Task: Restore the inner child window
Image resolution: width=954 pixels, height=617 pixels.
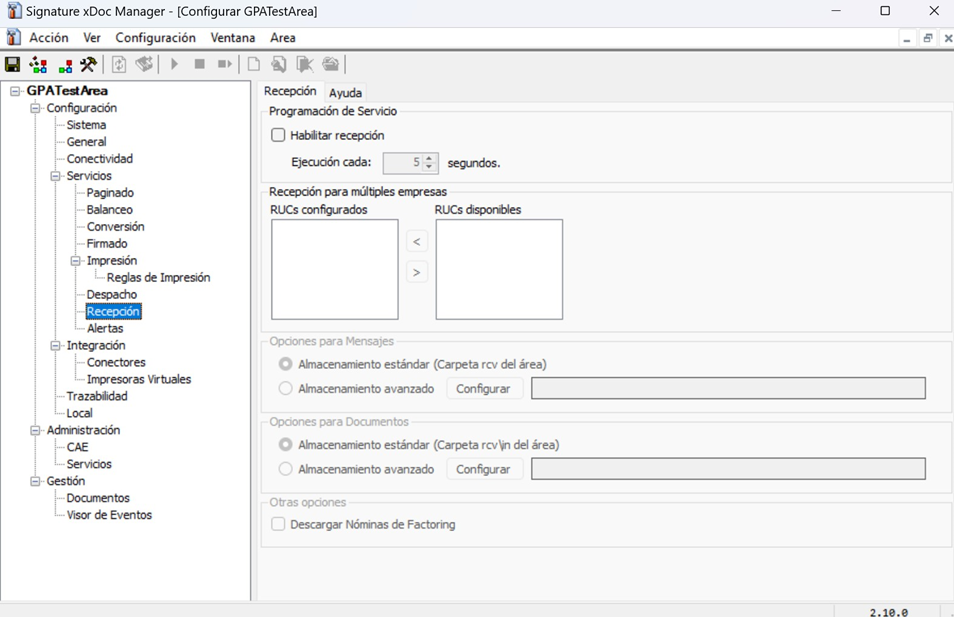Action: pyautogui.click(x=928, y=38)
